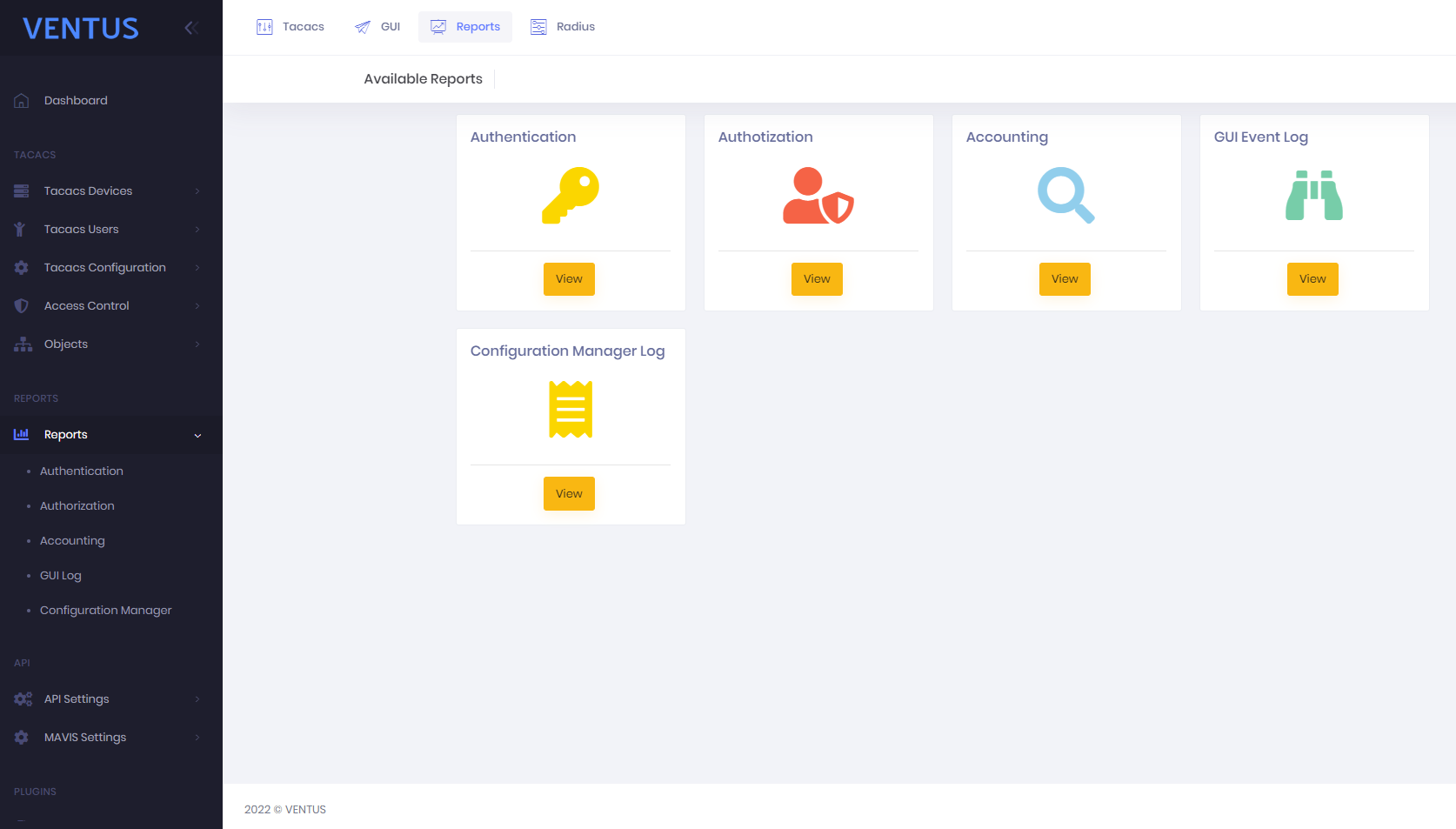1456x829 pixels.
Task: Open the GUI top tab
Action: [x=377, y=27]
